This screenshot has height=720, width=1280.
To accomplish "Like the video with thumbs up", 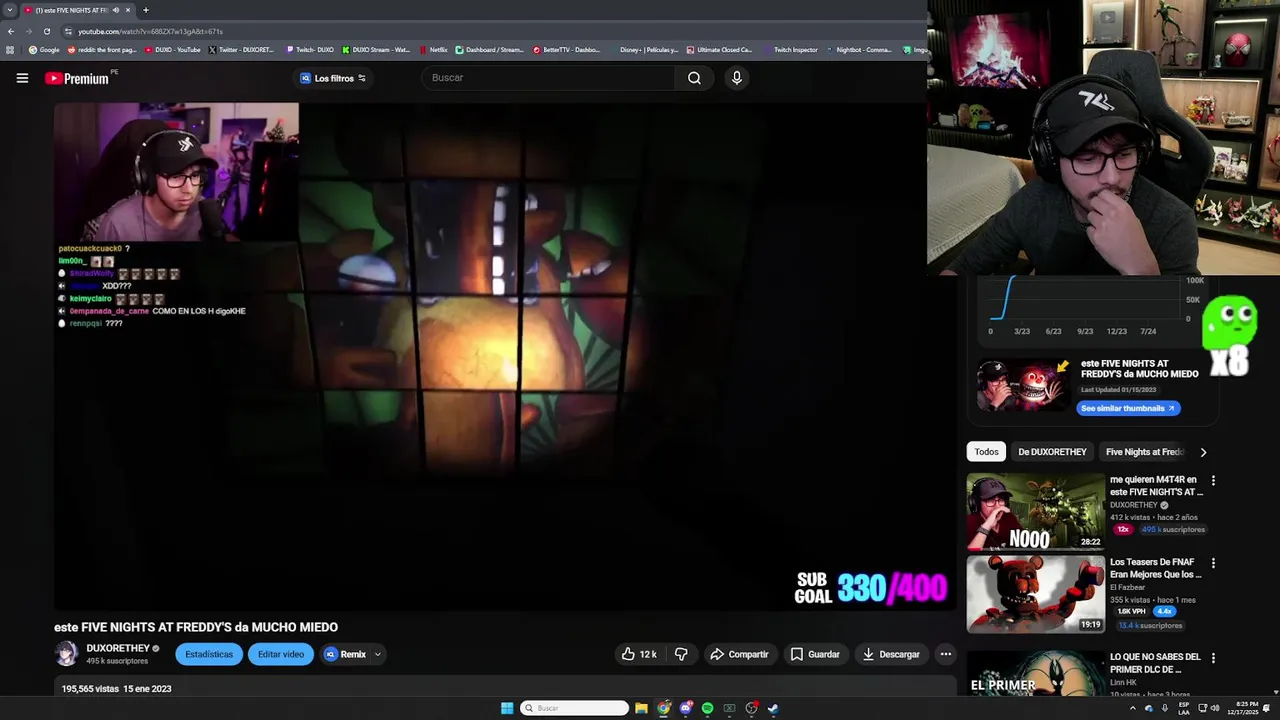I will (639, 654).
